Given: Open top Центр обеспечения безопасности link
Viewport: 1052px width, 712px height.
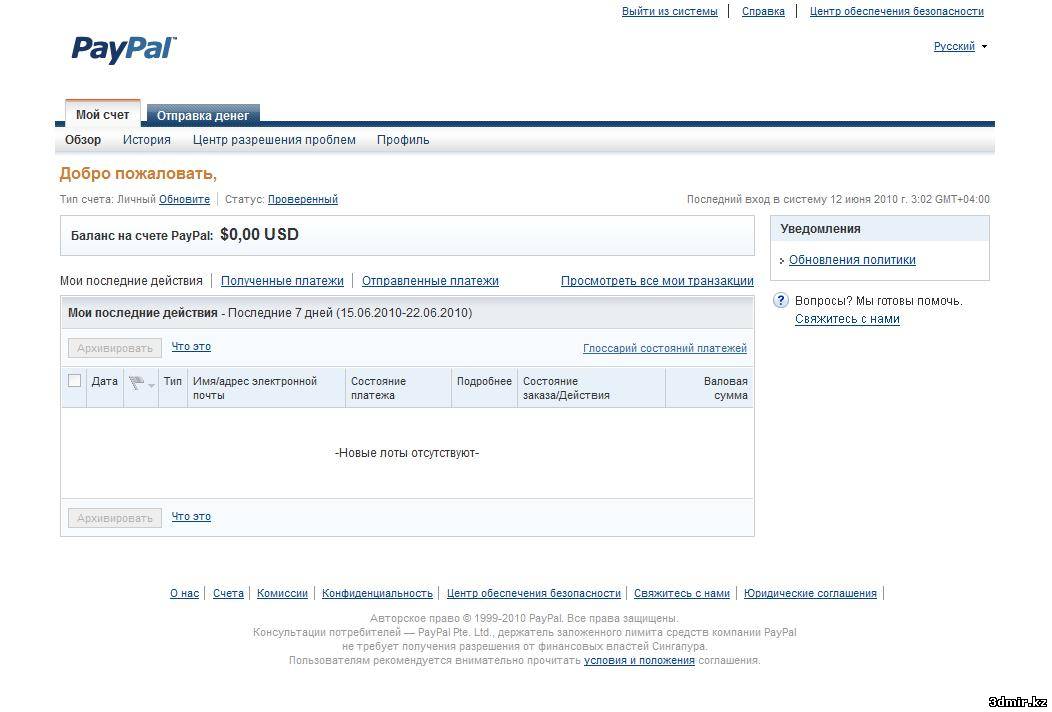Looking at the screenshot, I should pos(896,11).
